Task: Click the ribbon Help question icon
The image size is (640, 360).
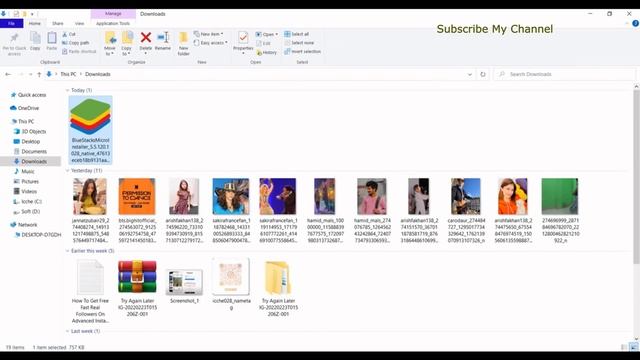Action: [636, 24]
